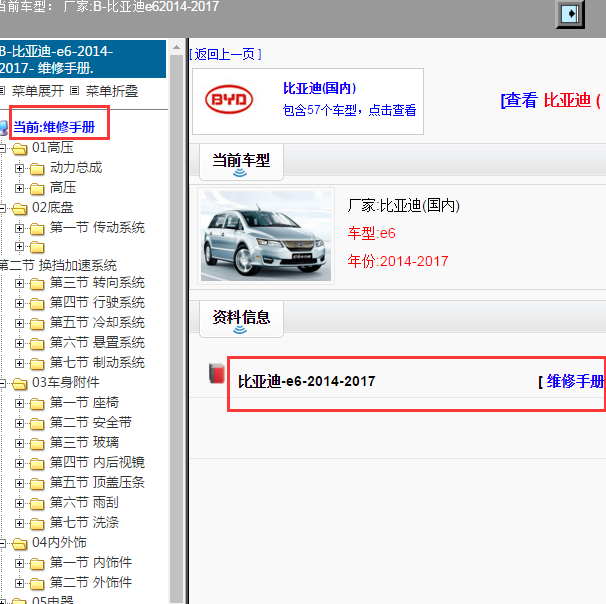Click folder icon beside 第二节 外饰件
Viewport: 606px width, 604px height.
pyautogui.click(x=37, y=584)
